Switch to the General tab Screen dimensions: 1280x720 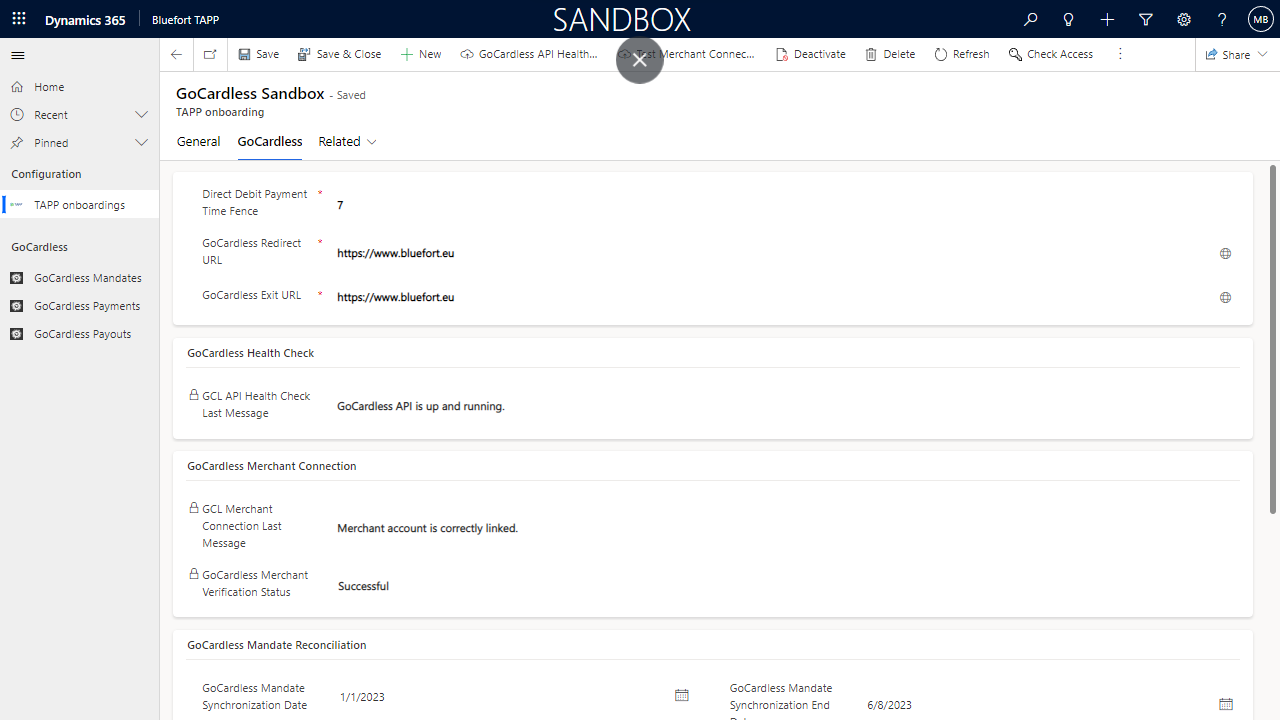198,142
